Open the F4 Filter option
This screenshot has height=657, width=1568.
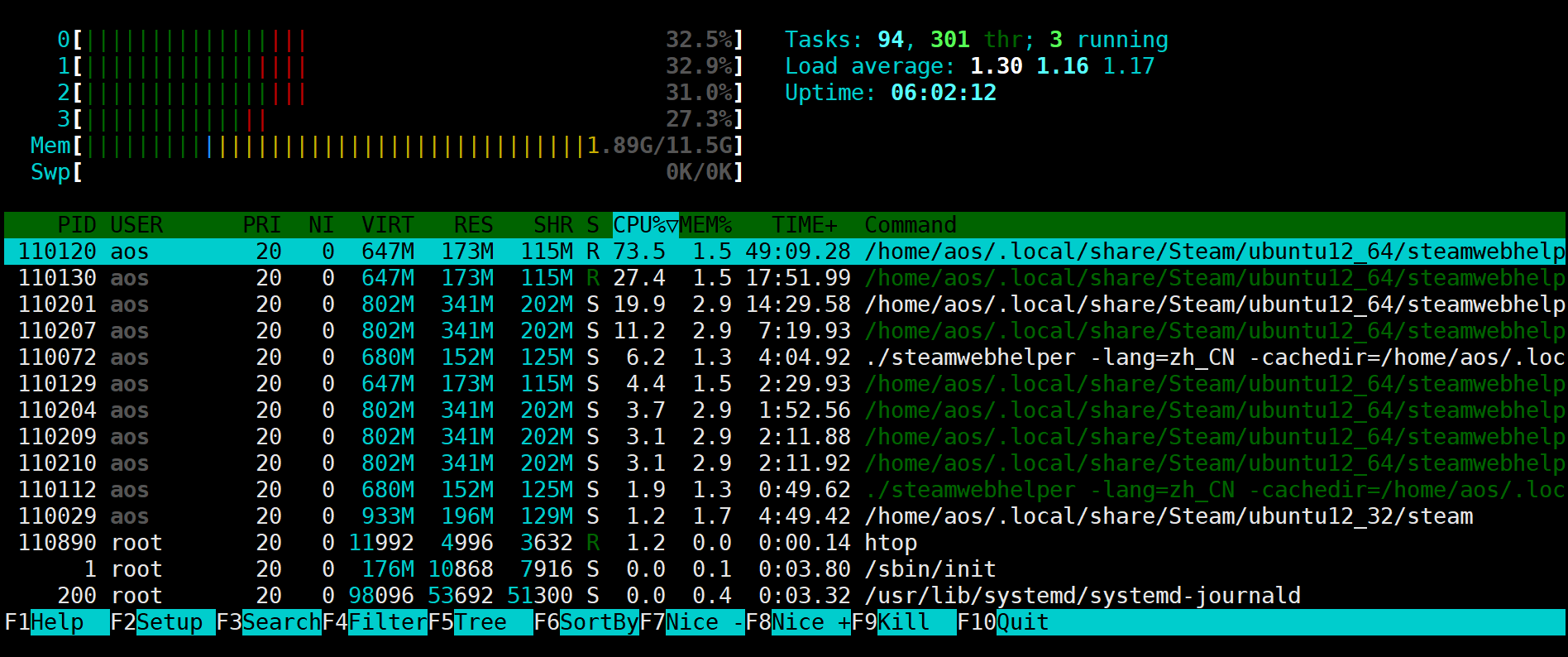tap(374, 622)
